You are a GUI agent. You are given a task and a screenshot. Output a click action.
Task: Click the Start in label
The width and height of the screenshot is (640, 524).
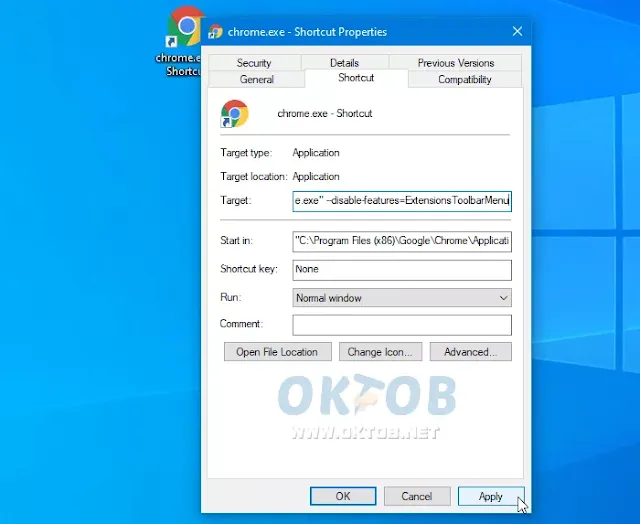point(236,240)
